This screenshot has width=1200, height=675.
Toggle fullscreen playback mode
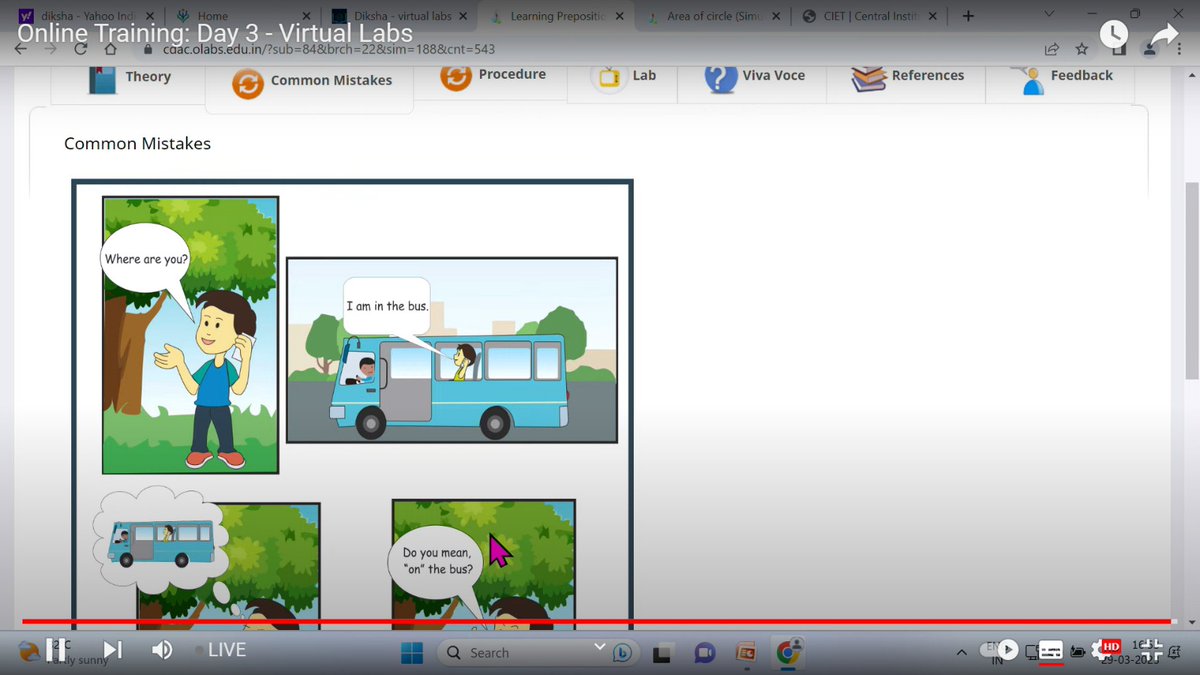[x=1151, y=649]
